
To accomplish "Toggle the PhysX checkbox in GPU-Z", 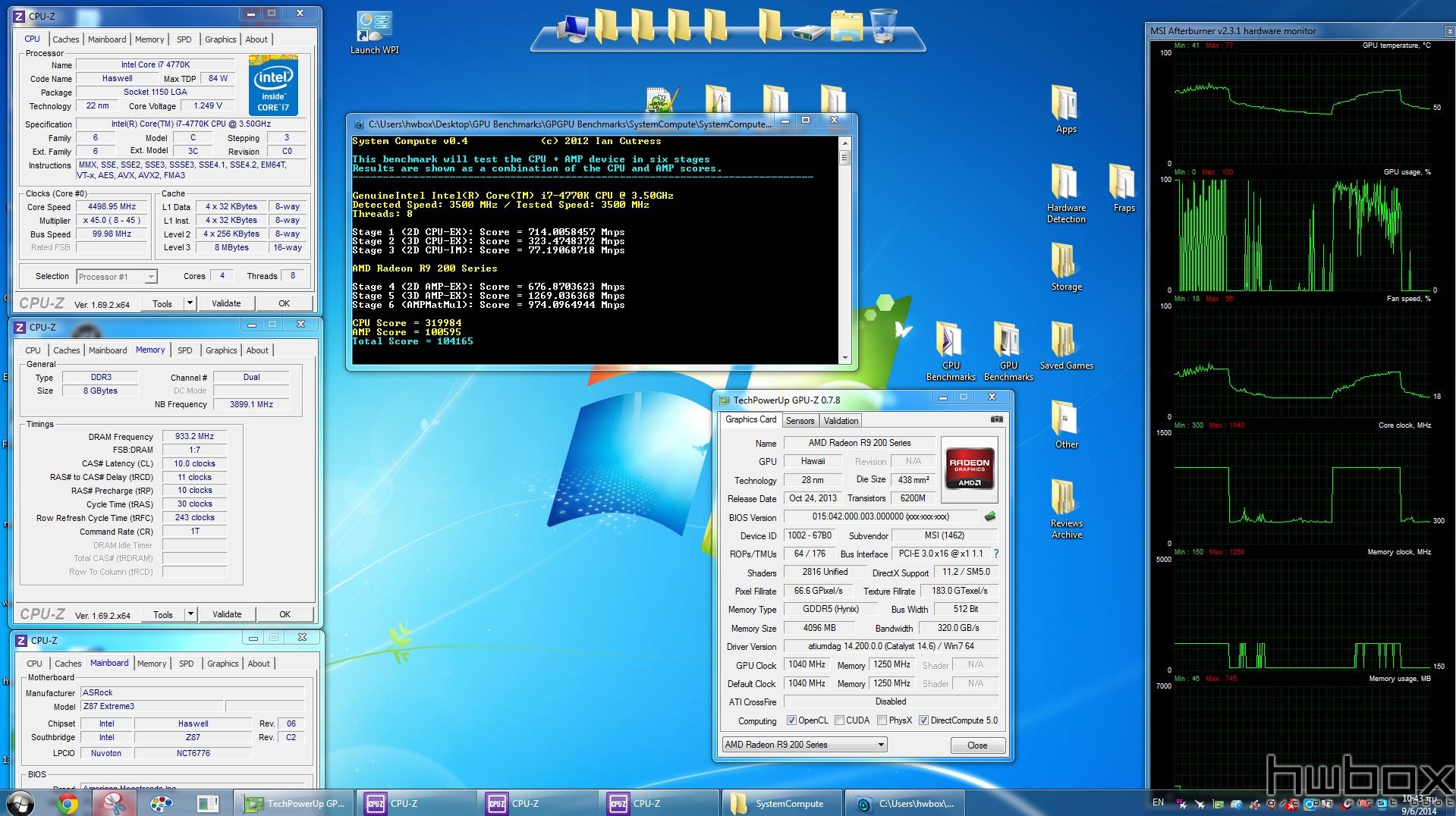I will point(882,720).
